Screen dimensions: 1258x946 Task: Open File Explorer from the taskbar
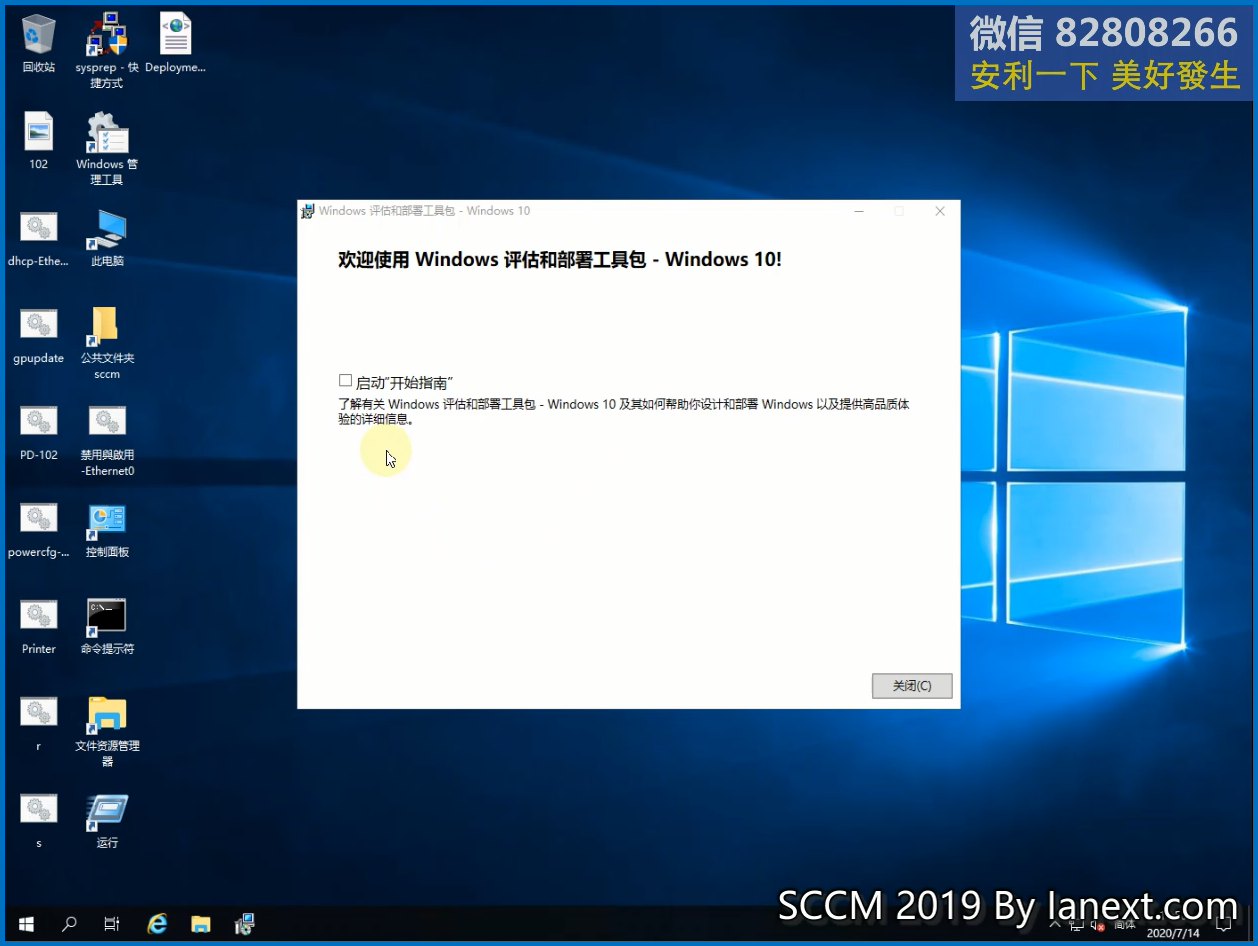coord(201,924)
